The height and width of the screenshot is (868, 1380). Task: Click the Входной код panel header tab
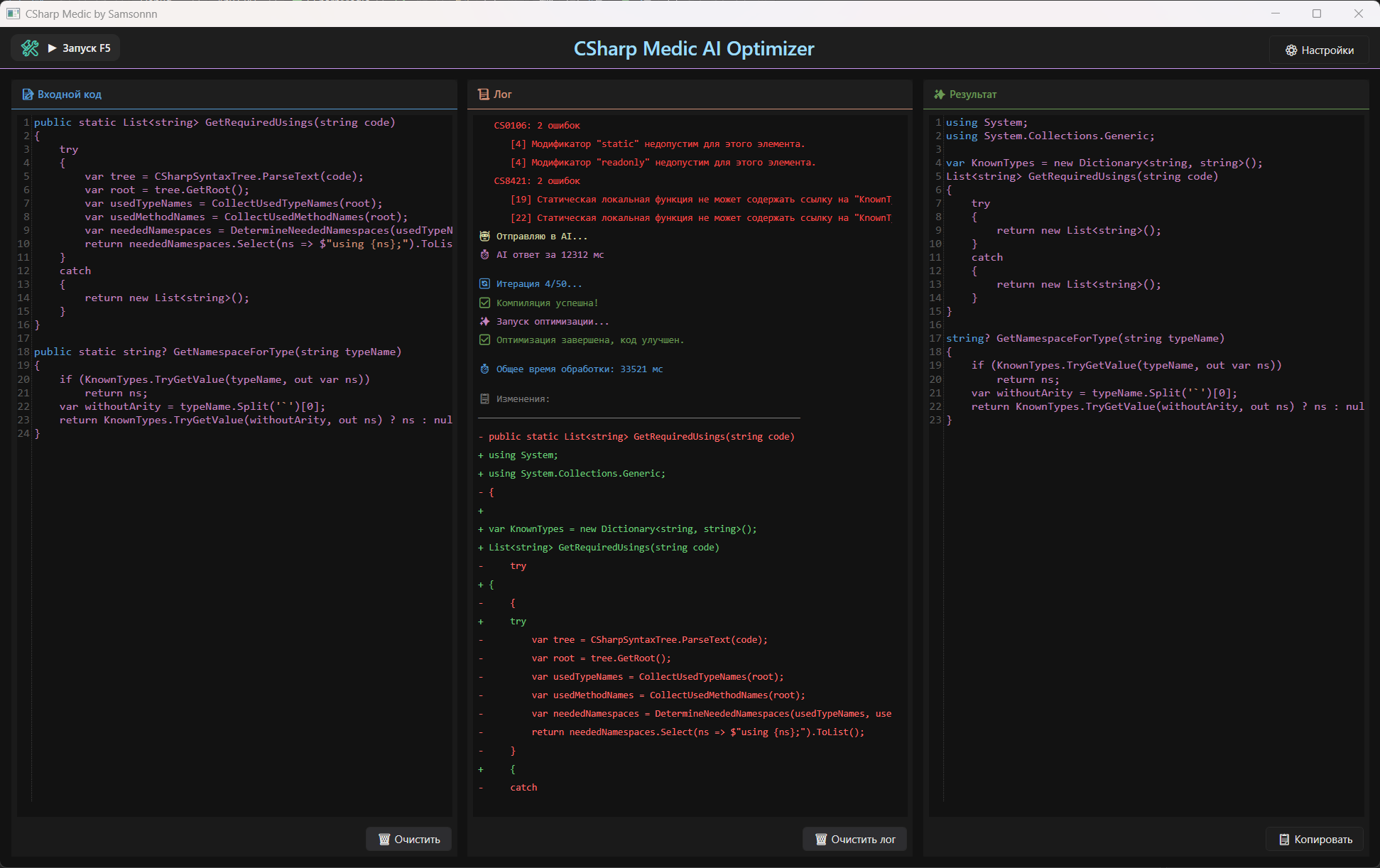pyautogui.click(x=69, y=94)
